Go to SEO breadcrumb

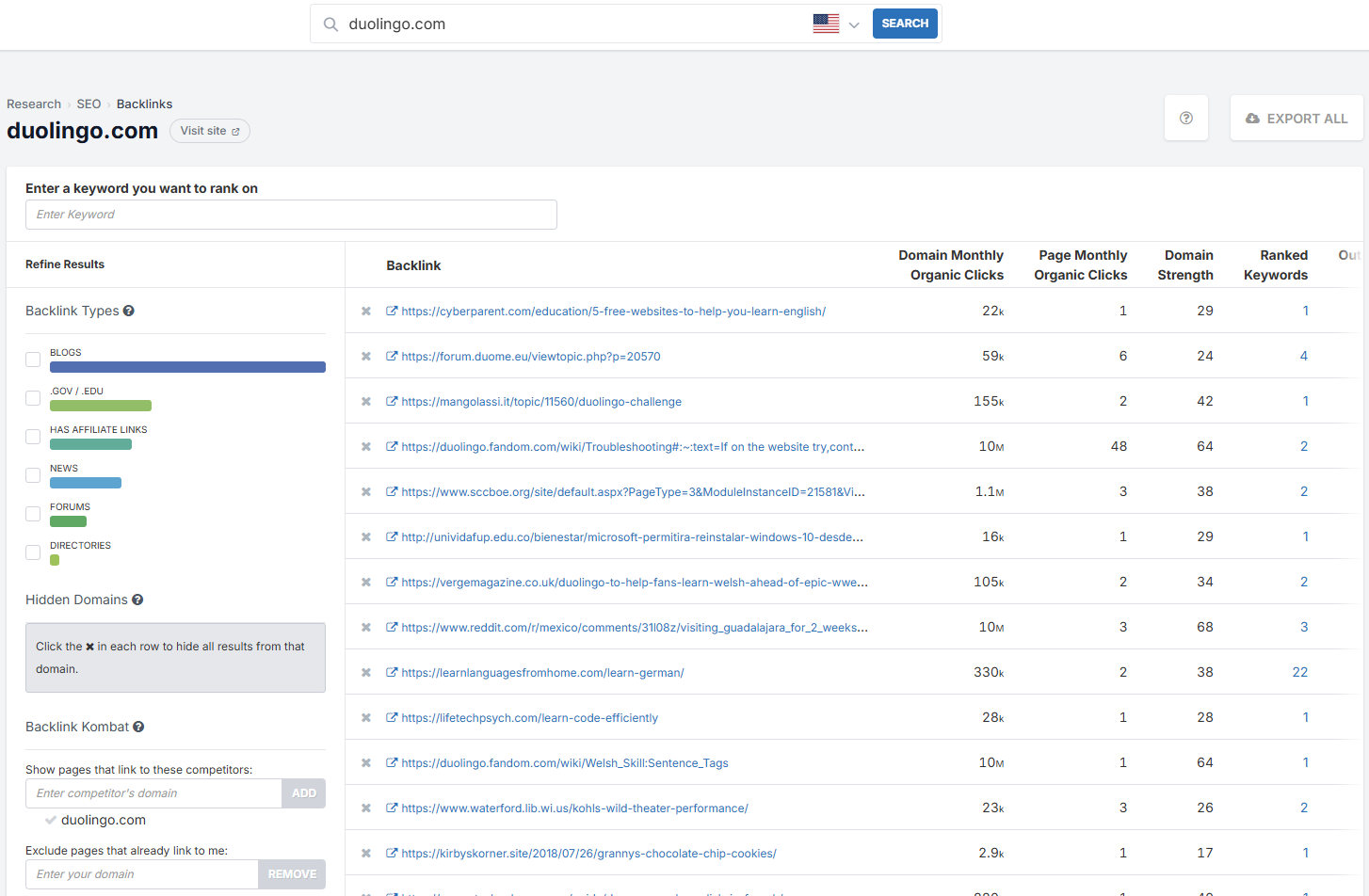point(89,104)
